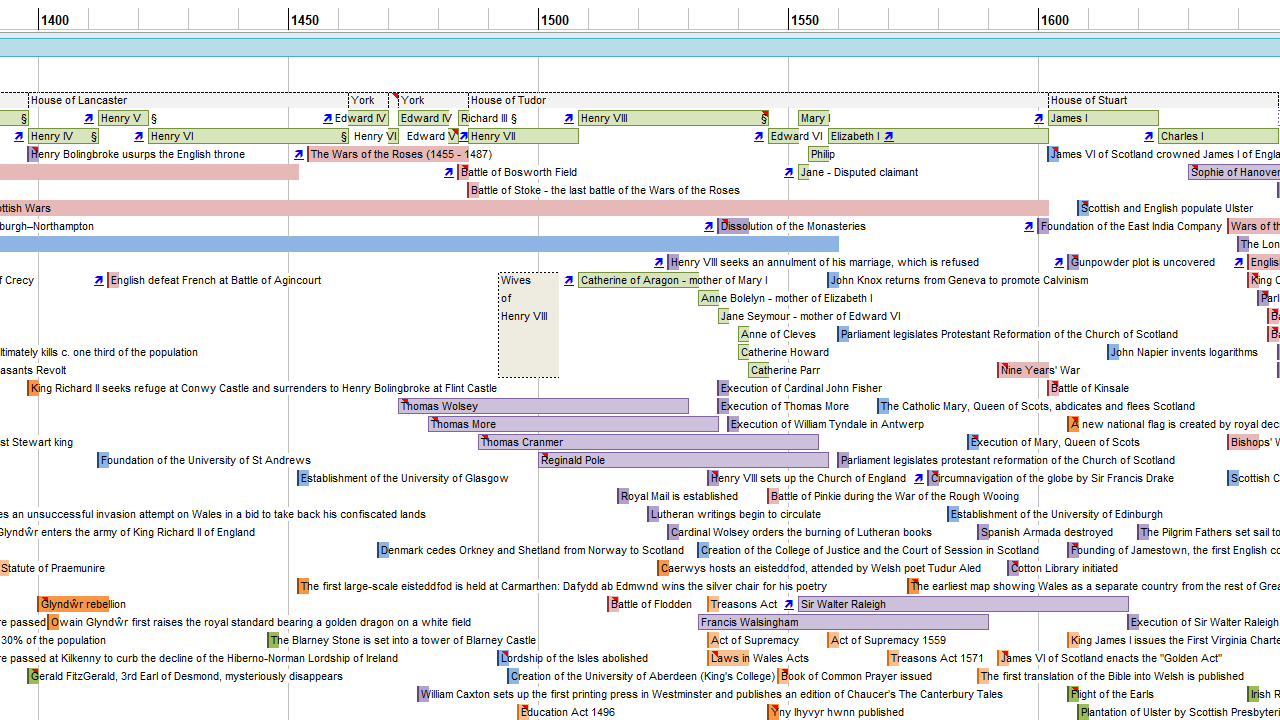Click the link arrow before Catherine of Aragon
This screenshot has height=720, width=1280.
(x=568, y=280)
